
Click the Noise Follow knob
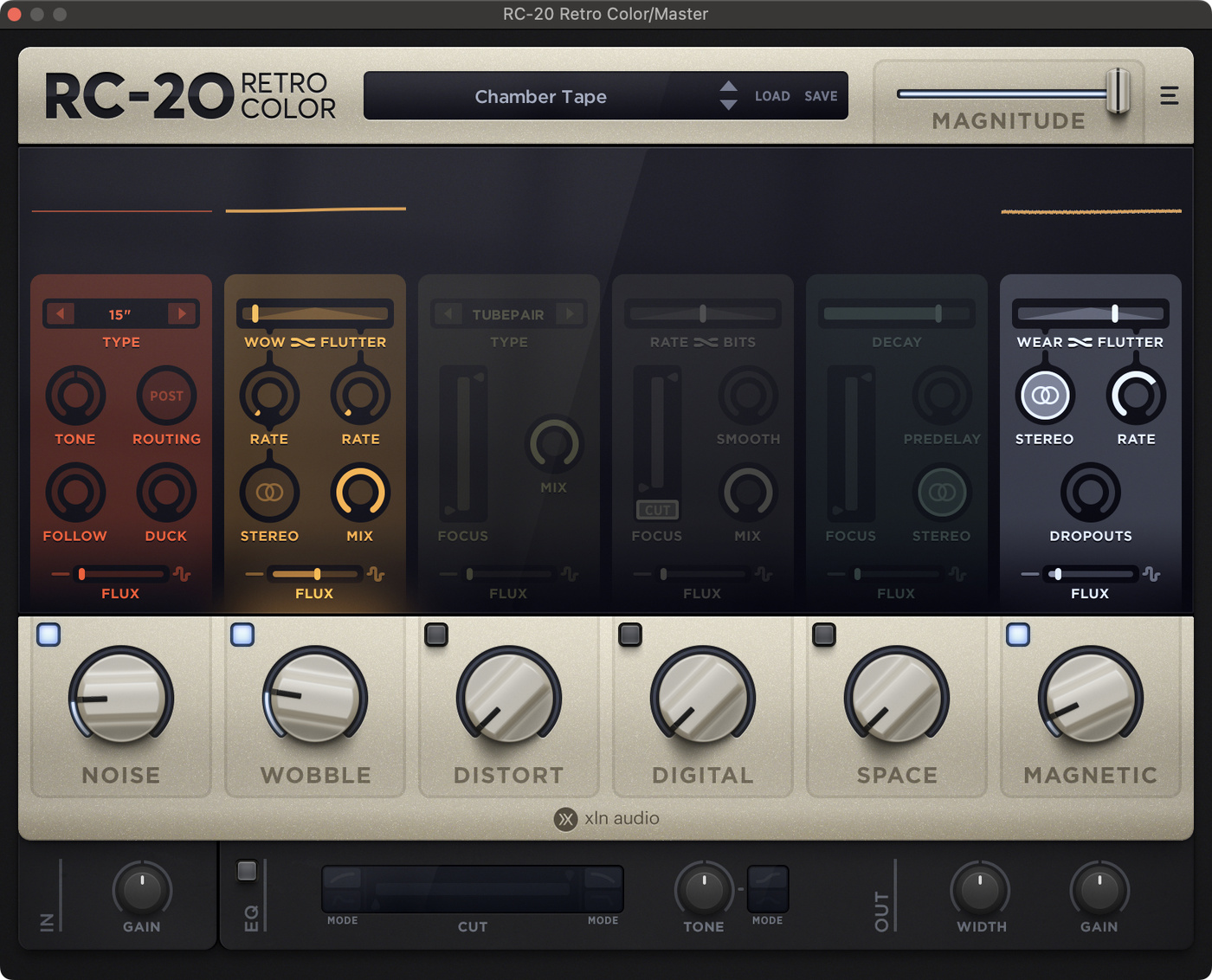pos(75,493)
